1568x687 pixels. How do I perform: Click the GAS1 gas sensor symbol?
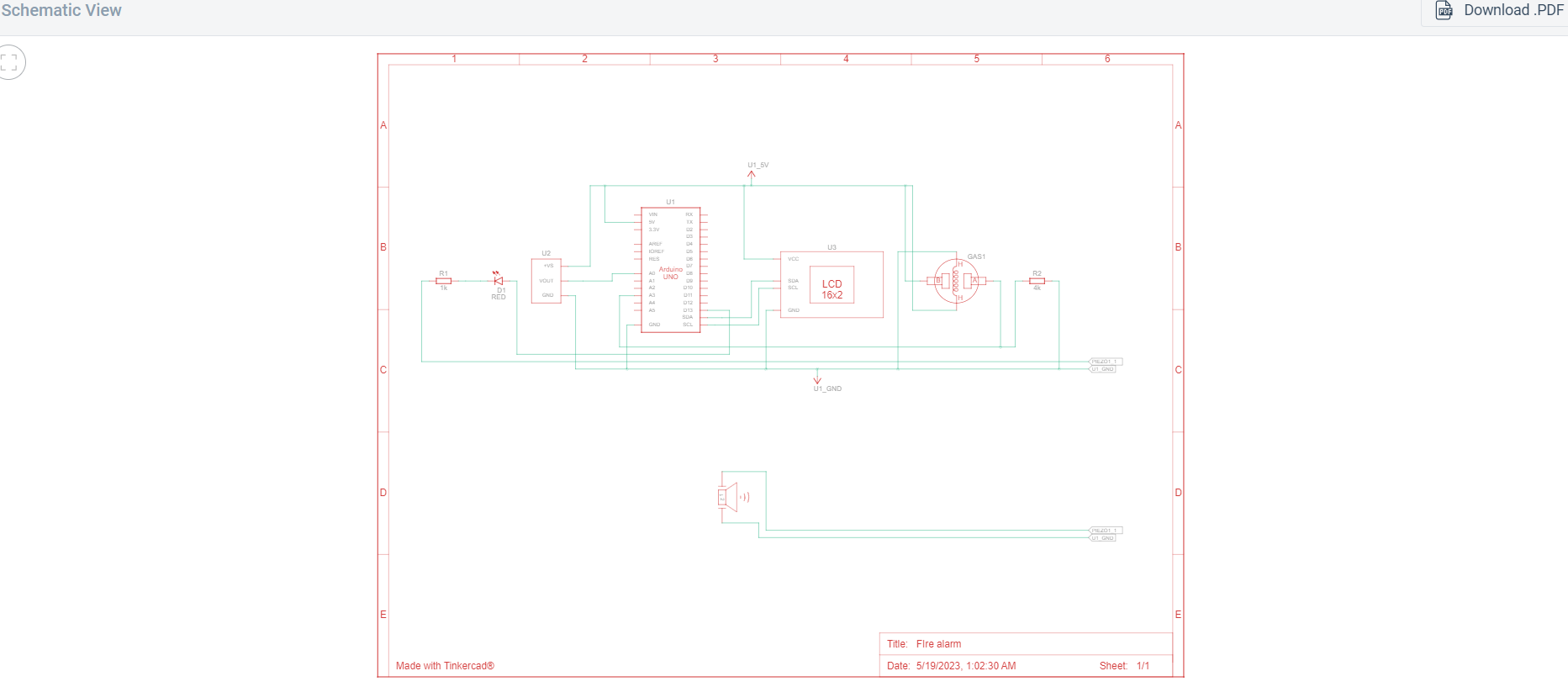click(x=957, y=281)
